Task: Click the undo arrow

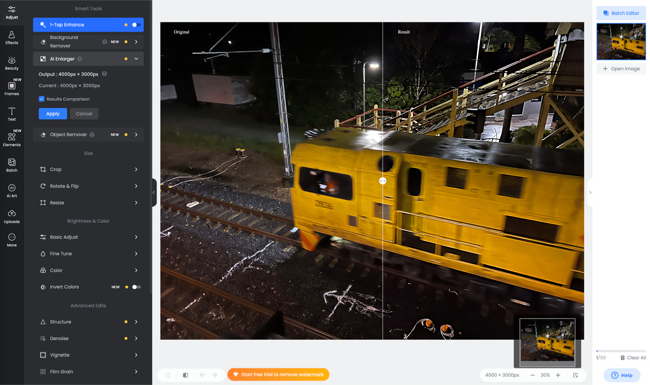Action: point(203,375)
